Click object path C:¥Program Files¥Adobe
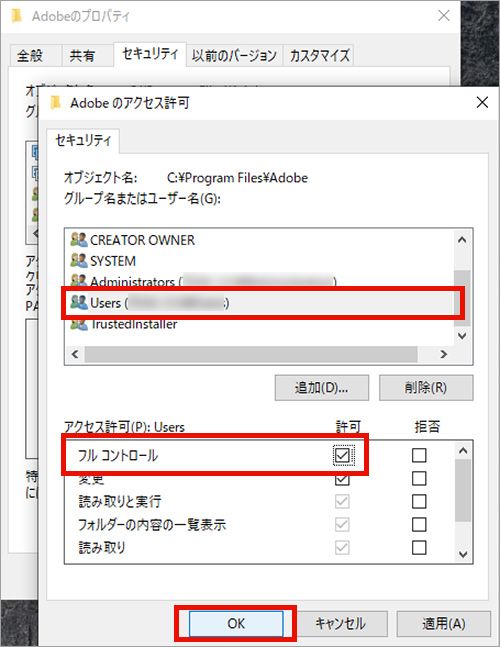This screenshot has height=647, width=500. coord(237,178)
